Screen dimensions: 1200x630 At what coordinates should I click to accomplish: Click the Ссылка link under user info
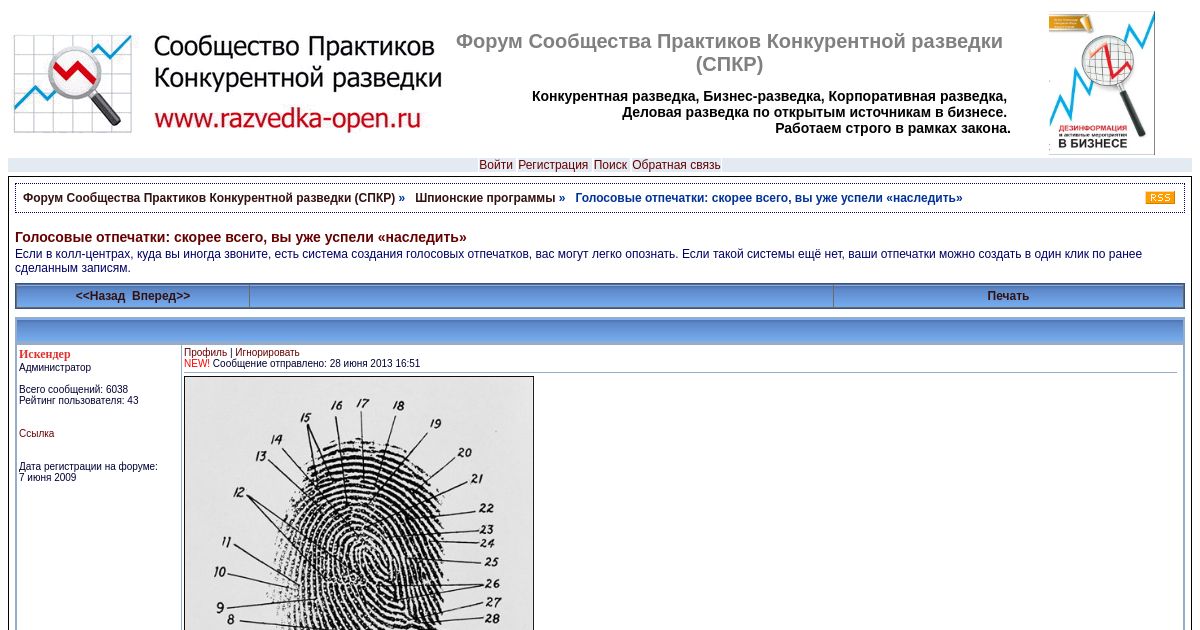[x=37, y=433]
